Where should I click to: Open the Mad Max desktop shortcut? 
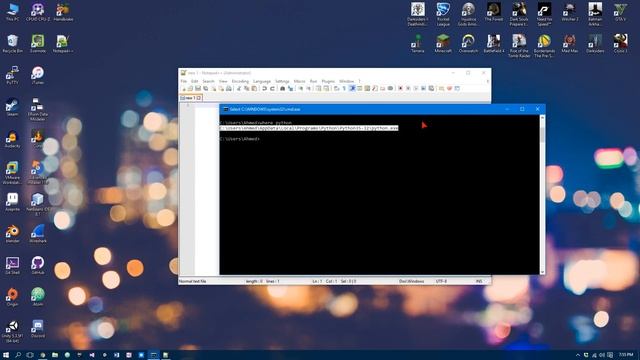(x=569, y=44)
